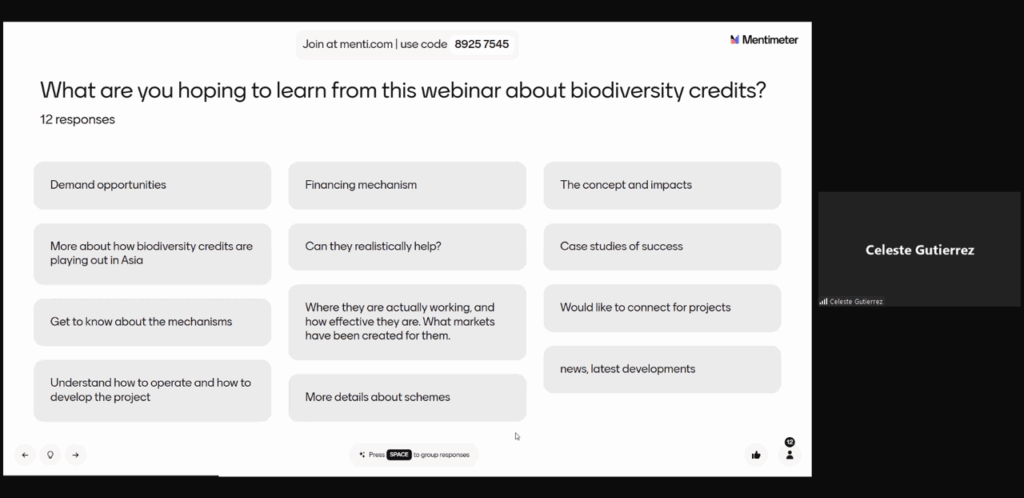Screen dimensions: 1024x498
Task: Click the "Financing mechanism" response card
Action: pos(407,185)
